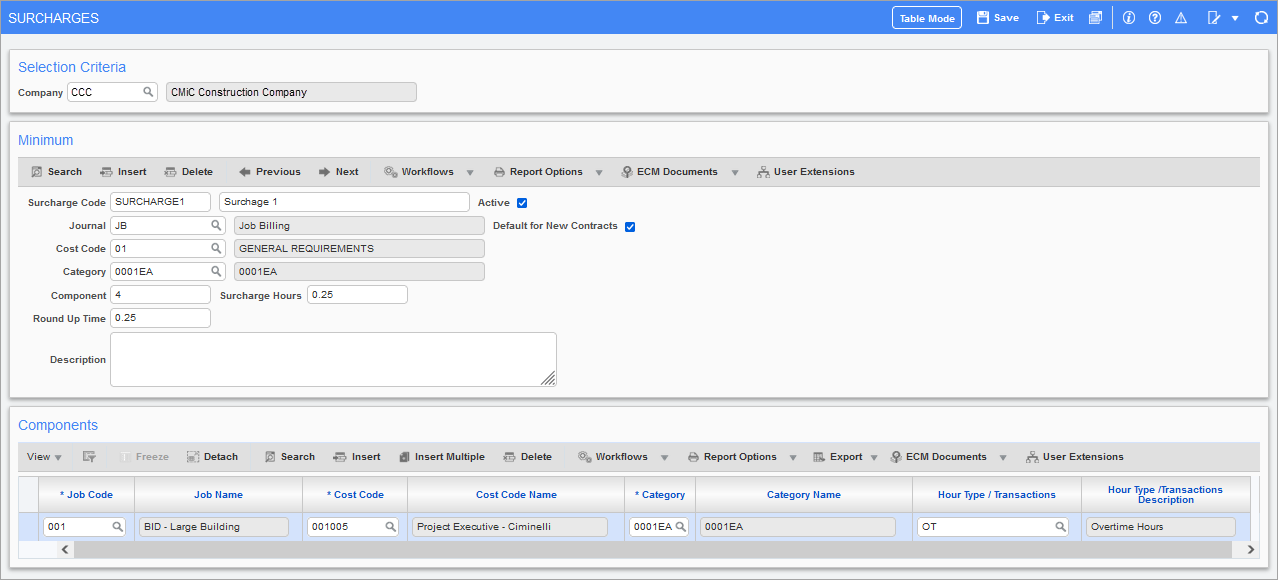Uncheck the Active checkbox
This screenshot has width=1278, height=580.
click(x=522, y=202)
